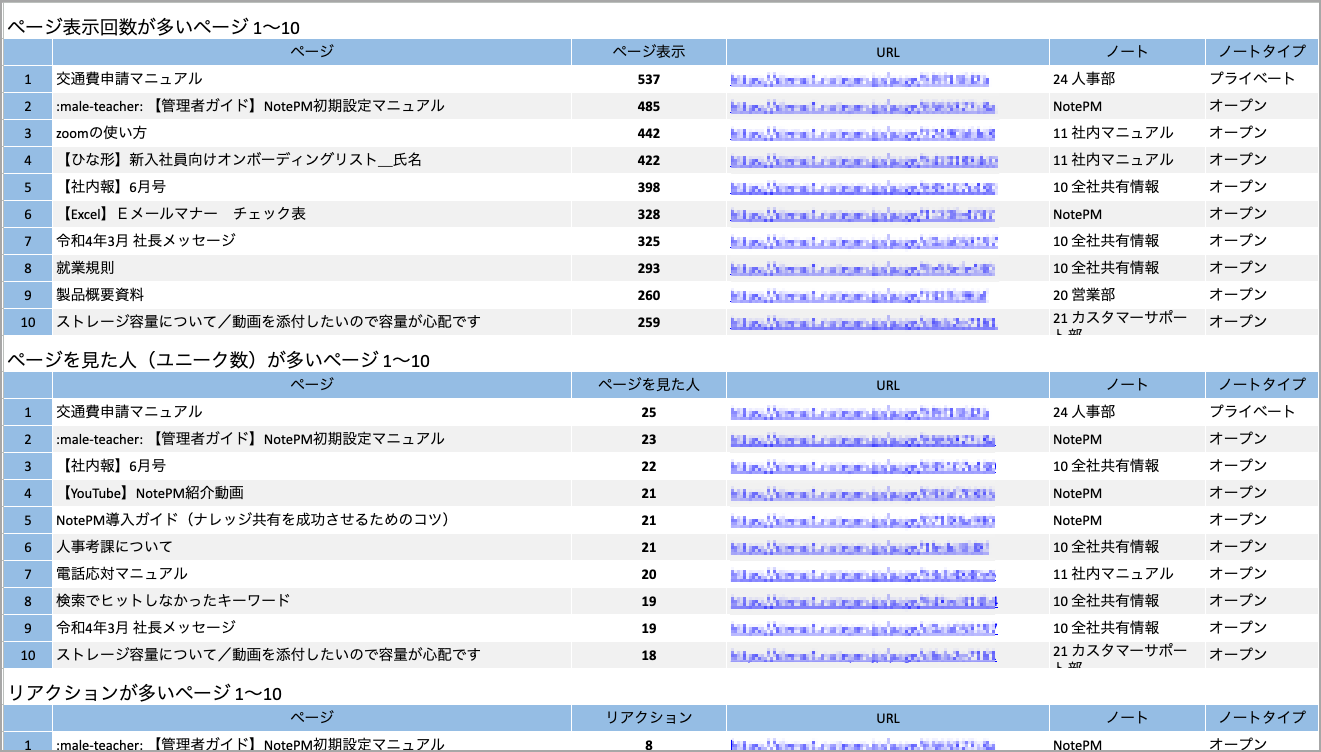Click the ページを見た人 column header
This screenshot has width=1321, height=752.
(x=648, y=384)
